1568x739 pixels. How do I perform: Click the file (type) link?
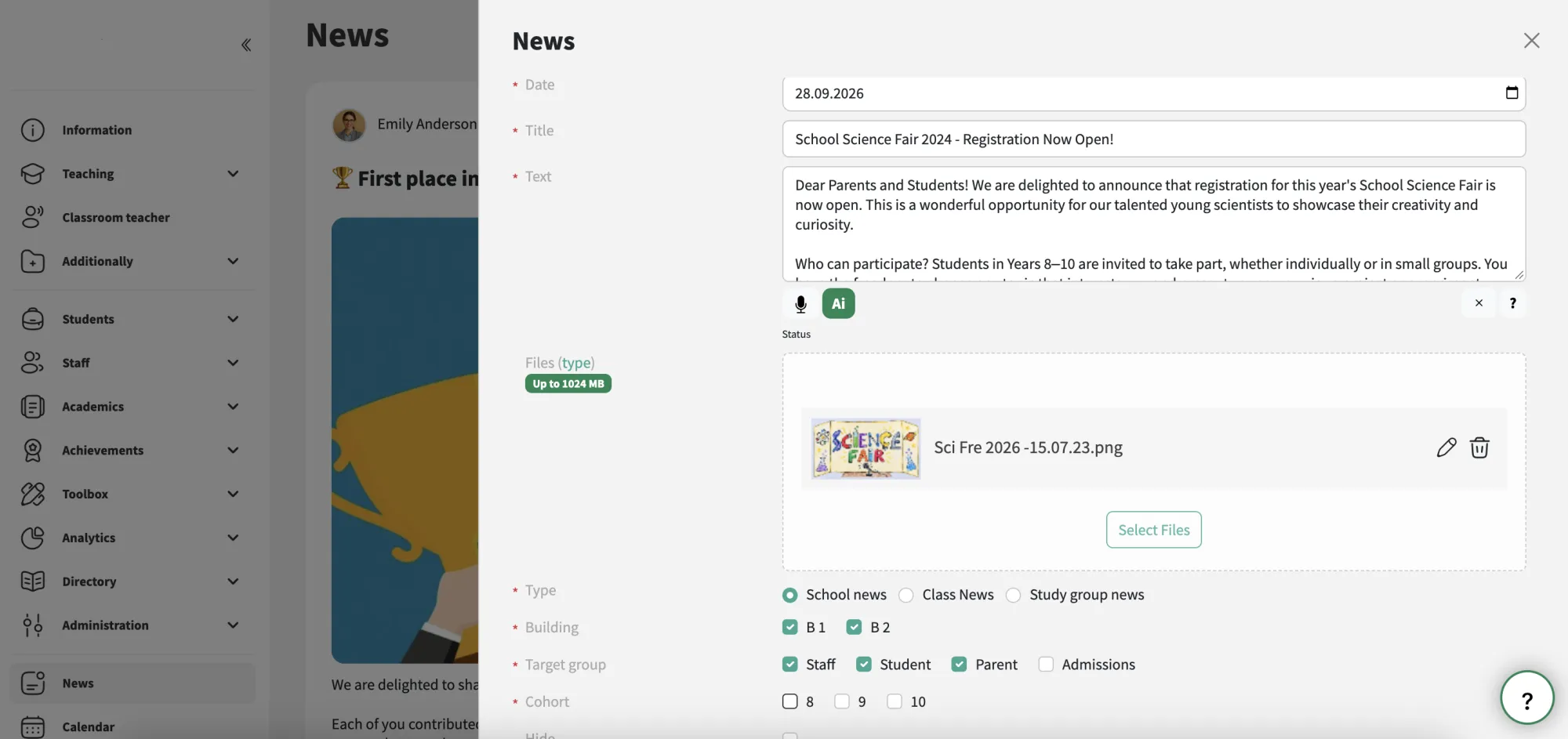(576, 363)
